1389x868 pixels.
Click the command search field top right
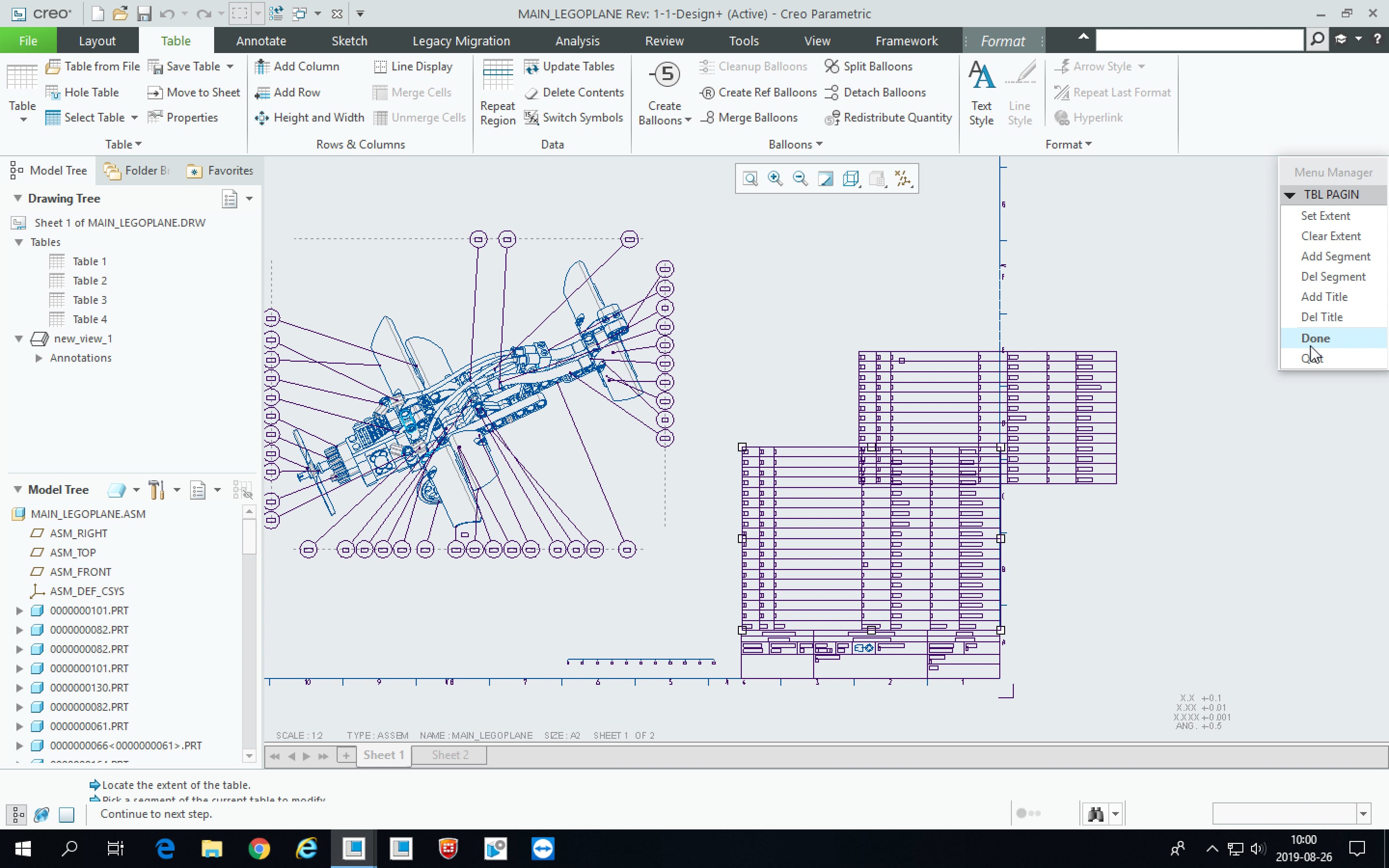point(1199,39)
